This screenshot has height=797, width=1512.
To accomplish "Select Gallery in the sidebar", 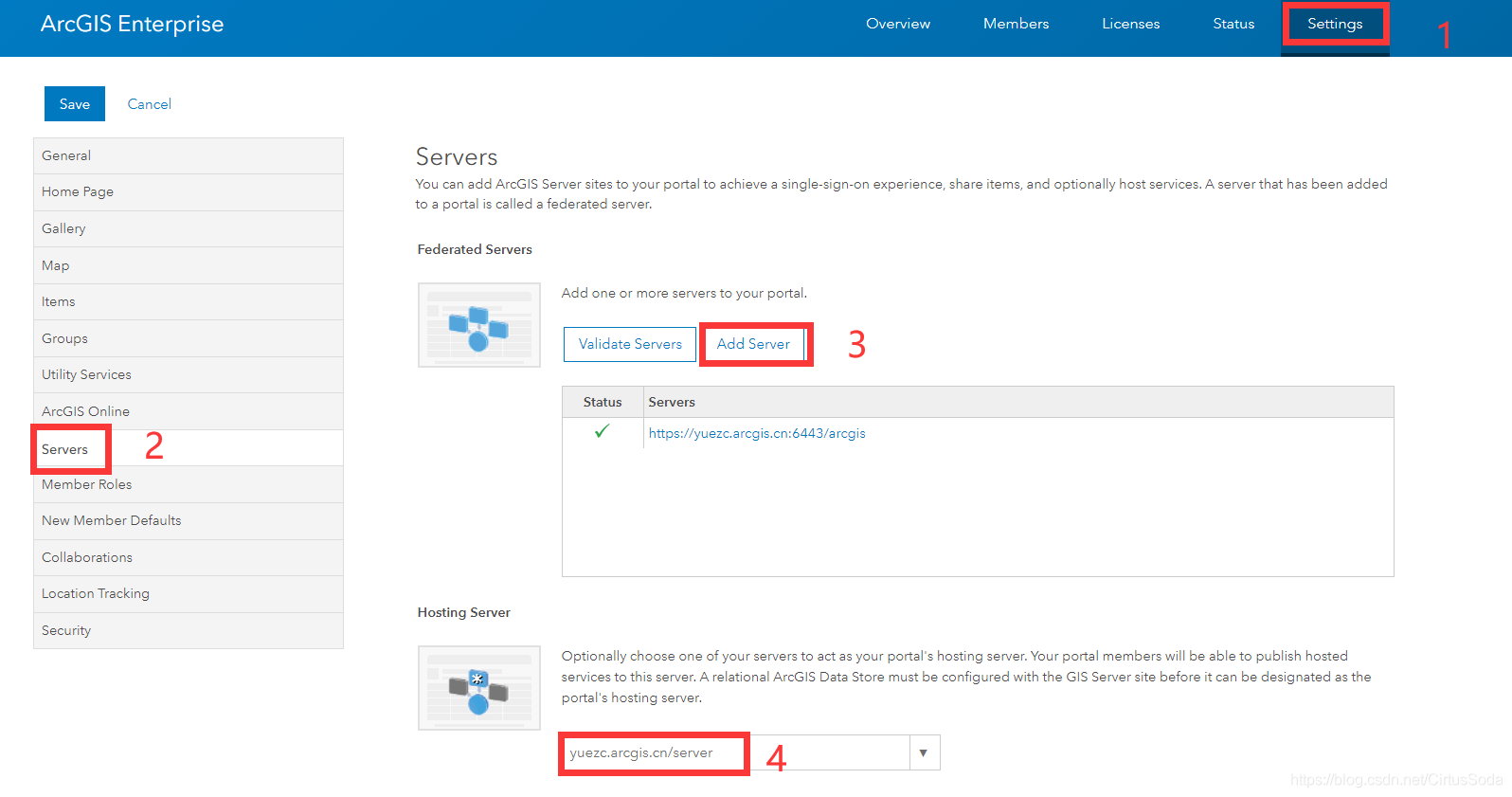I will [x=189, y=228].
